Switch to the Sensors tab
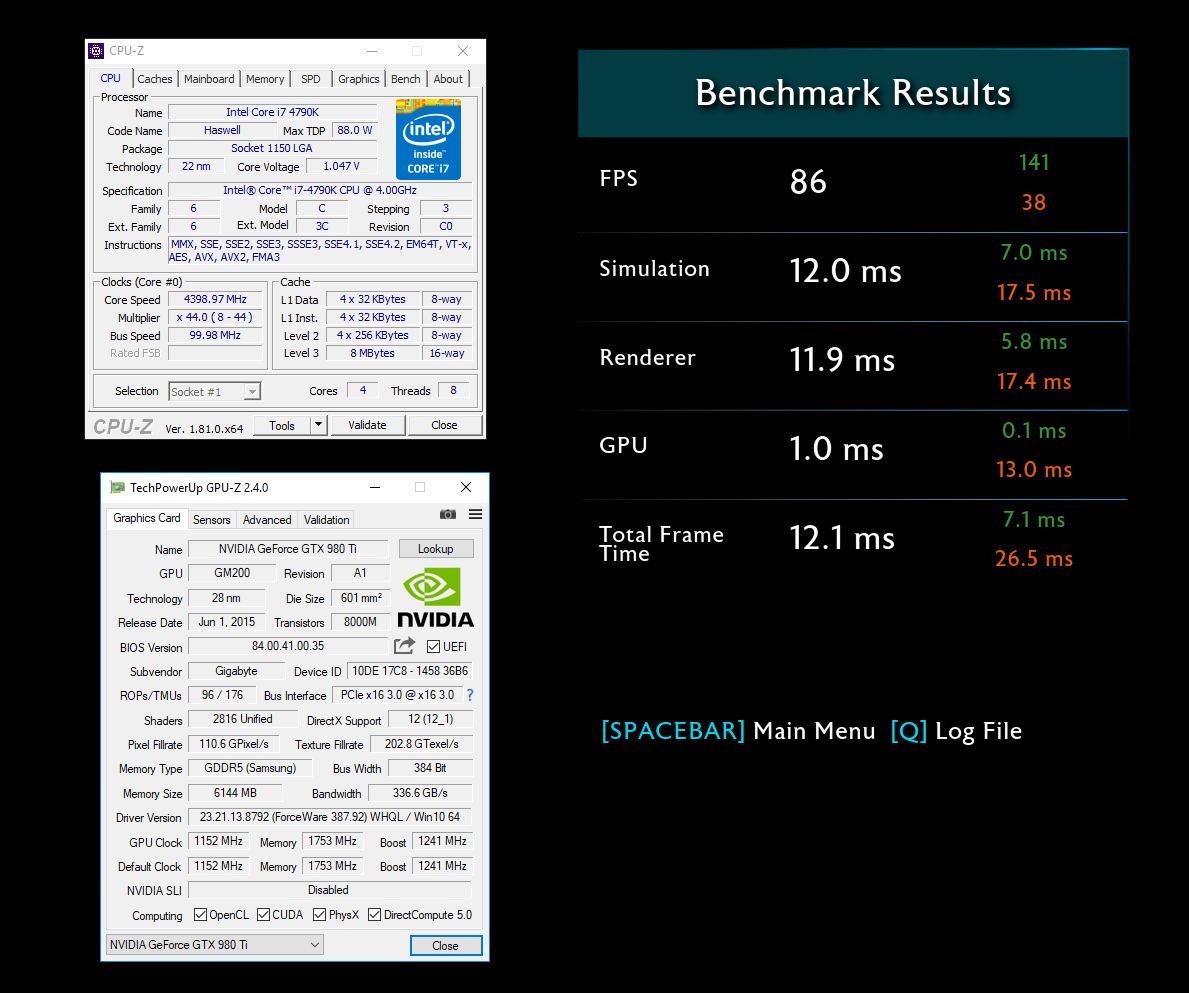Screen dimensions: 1189x993 click(x=212, y=520)
